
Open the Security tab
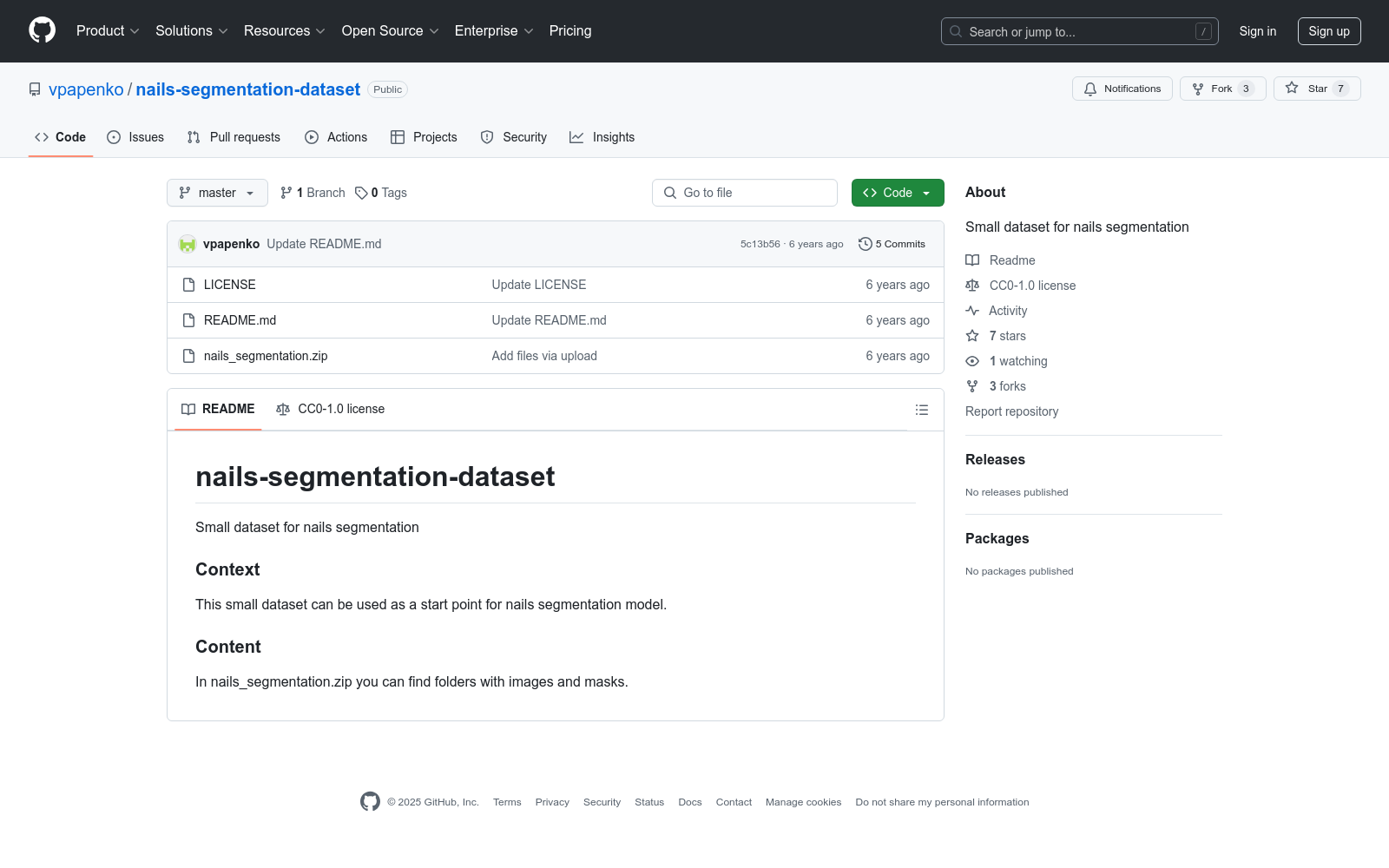[514, 137]
